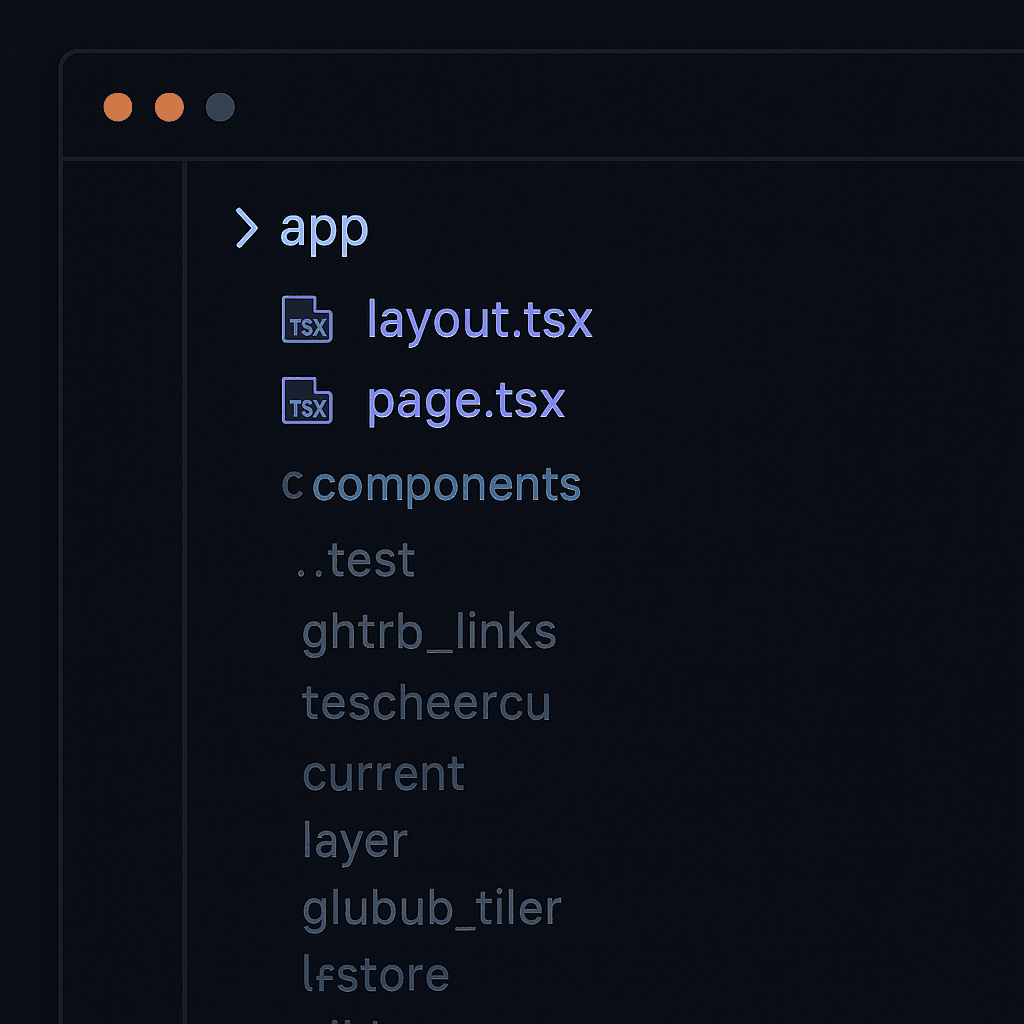Select the tescheercu entry
This screenshot has height=1024, width=1024.
point(426,704)
